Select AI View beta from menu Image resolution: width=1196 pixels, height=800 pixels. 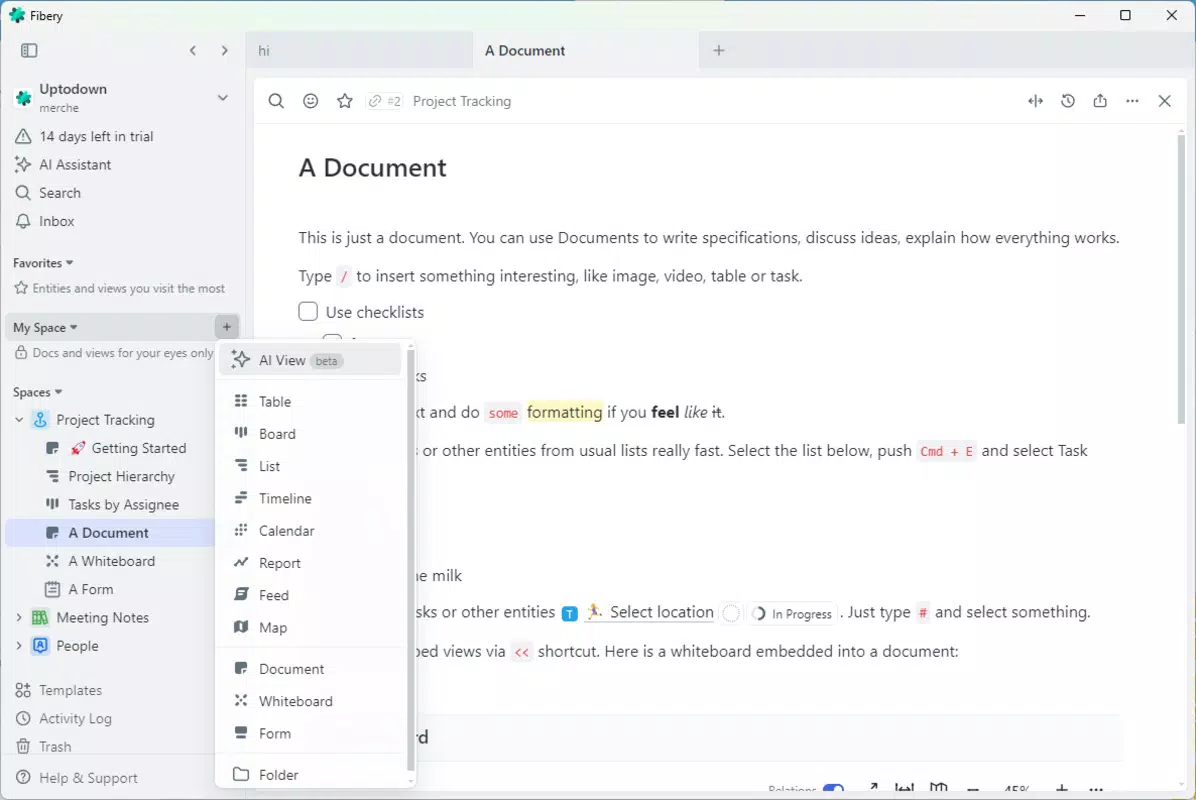pos(310,360)
